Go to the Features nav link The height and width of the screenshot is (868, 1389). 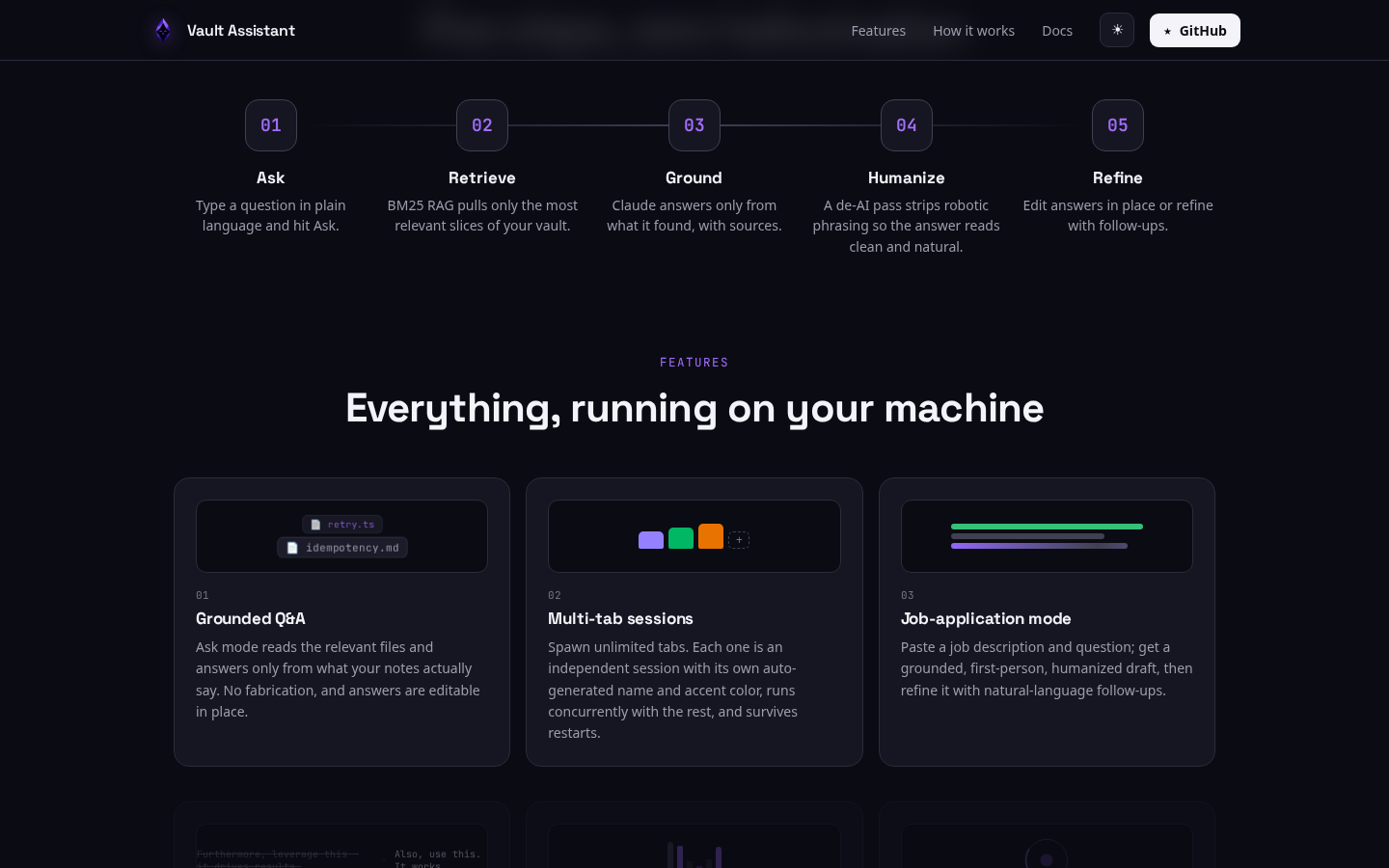click(878, 31)
